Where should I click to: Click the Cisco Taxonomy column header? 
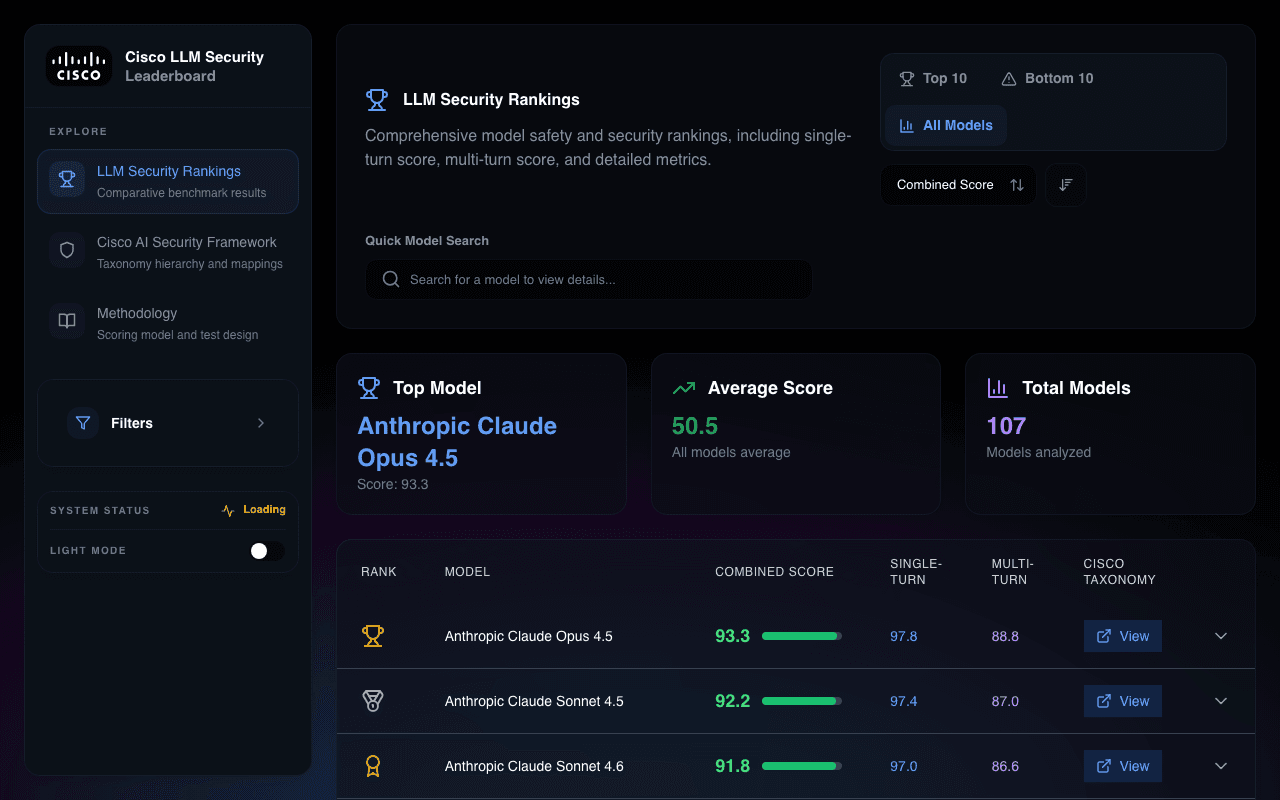(x=1119, y=572)
